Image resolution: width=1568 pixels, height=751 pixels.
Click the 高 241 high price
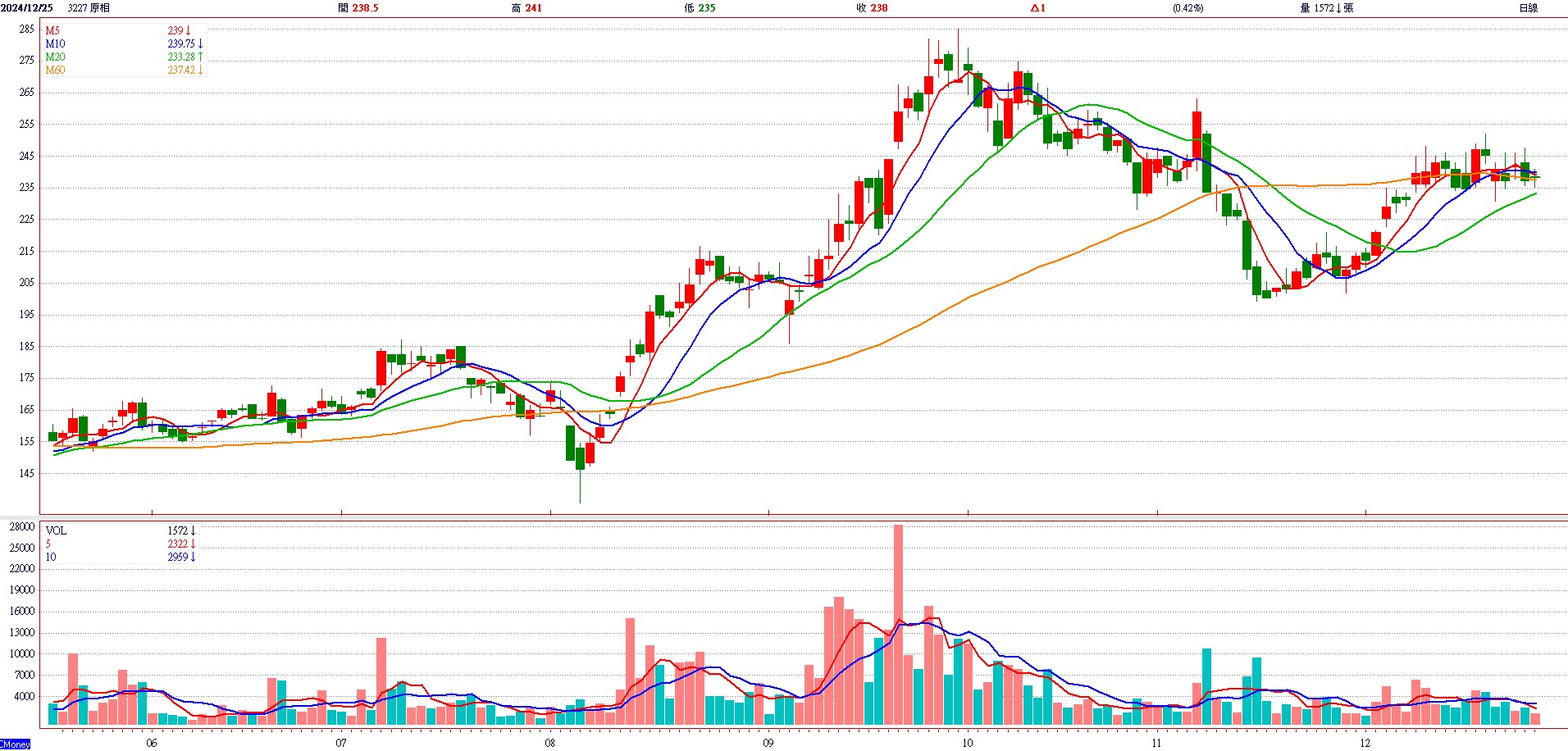tap(526, 8)
